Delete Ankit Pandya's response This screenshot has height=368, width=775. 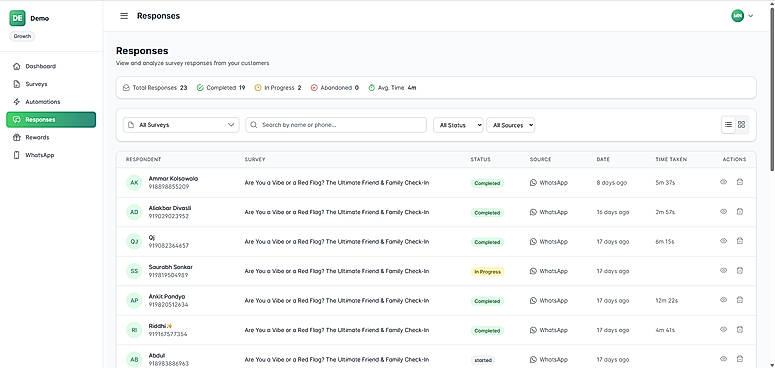click(740, 300)
